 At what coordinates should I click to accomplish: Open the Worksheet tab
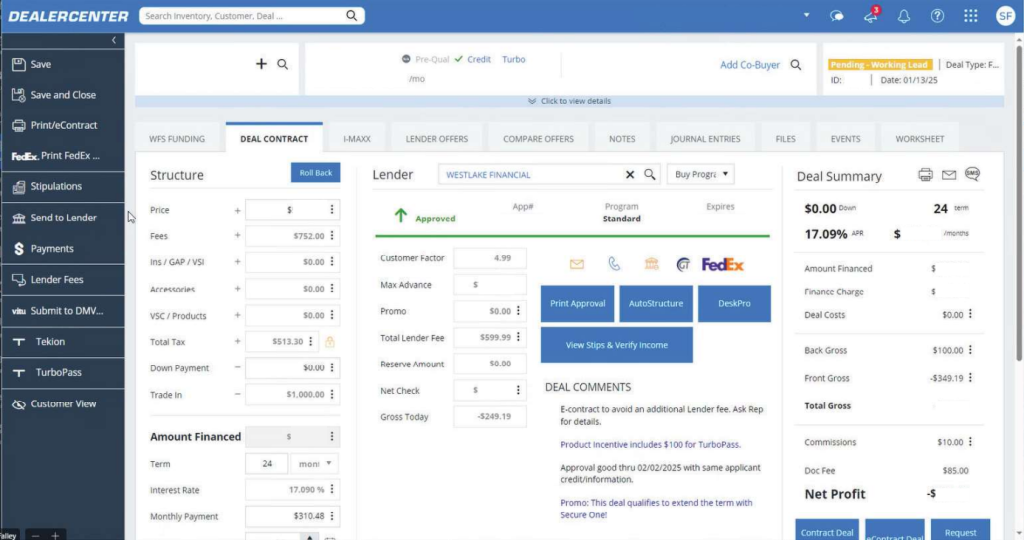tap(920, 139)
